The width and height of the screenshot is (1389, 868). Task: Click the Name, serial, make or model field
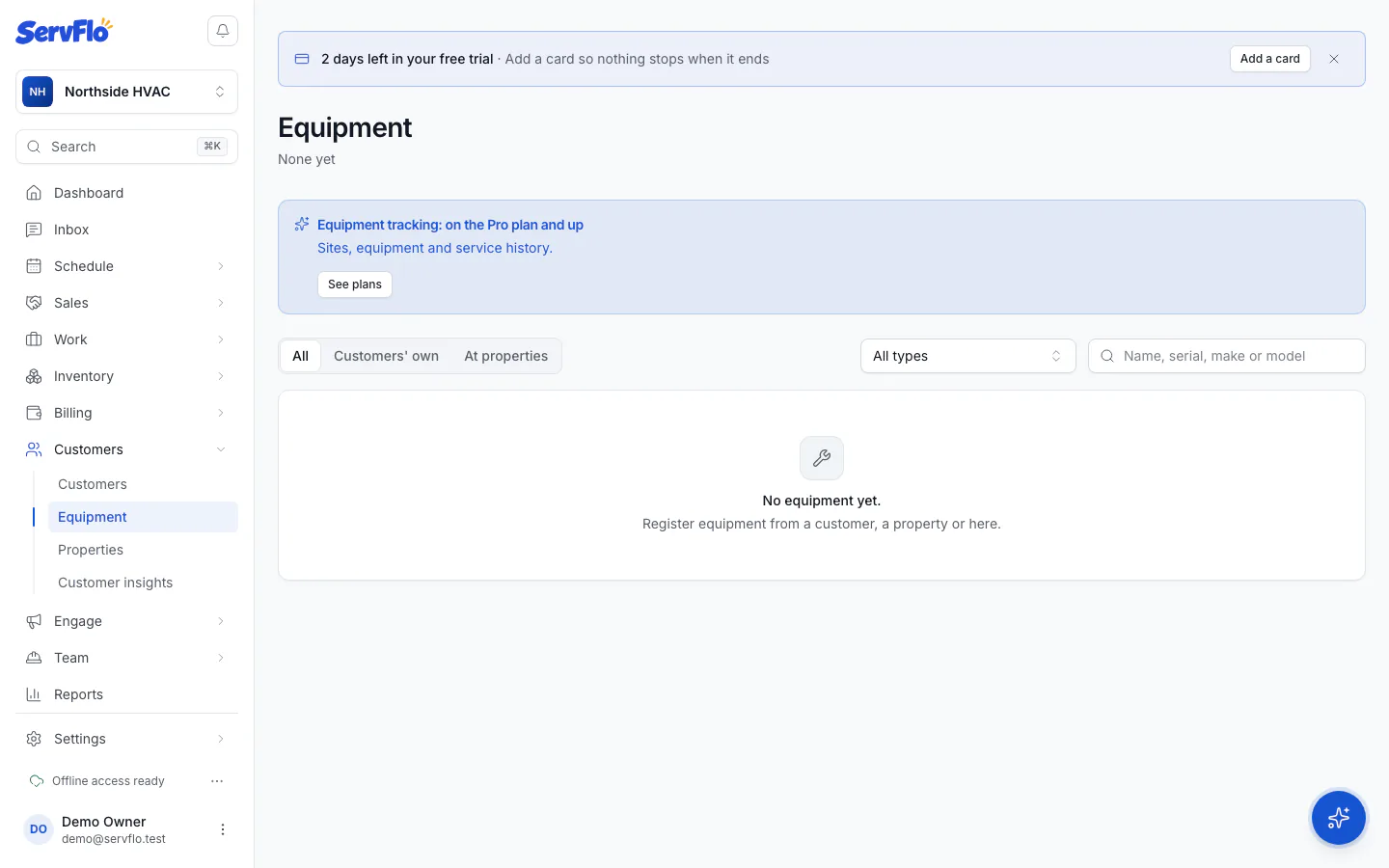click(x=1227, y=356)
